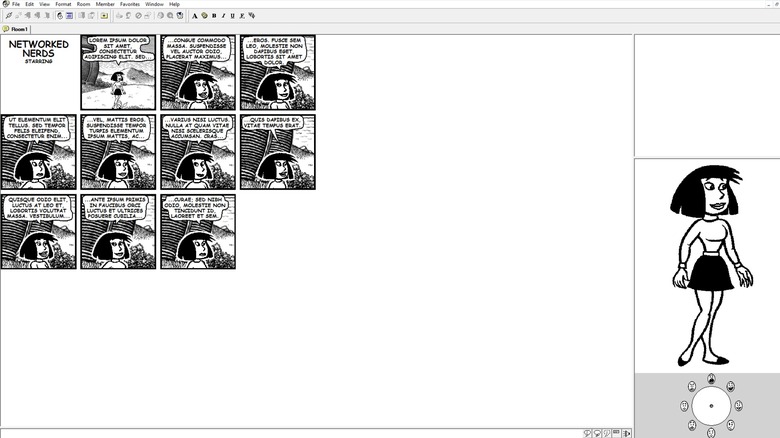780x438 pixels.
Task: Open the Edit menu
Action: [x=30, y=4]
